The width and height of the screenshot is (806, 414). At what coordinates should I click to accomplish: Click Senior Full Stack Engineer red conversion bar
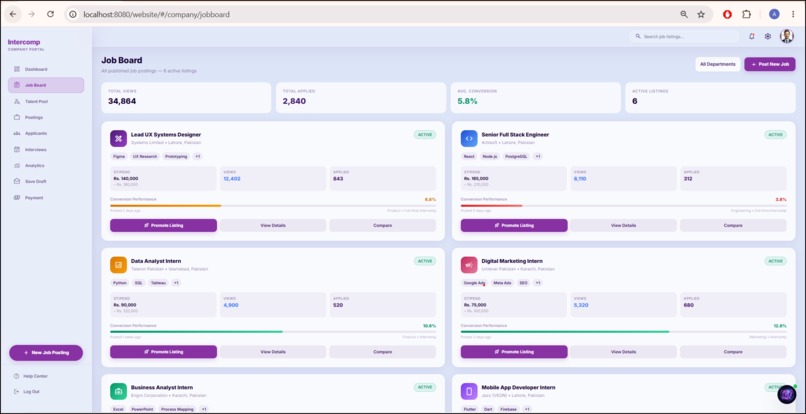point(491,206)
